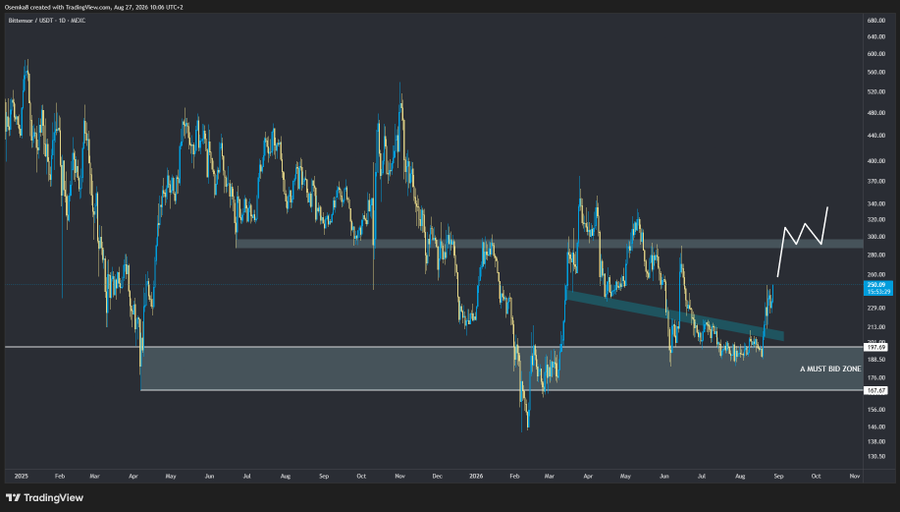Click the Dec label on time axis

coord(437,476)
